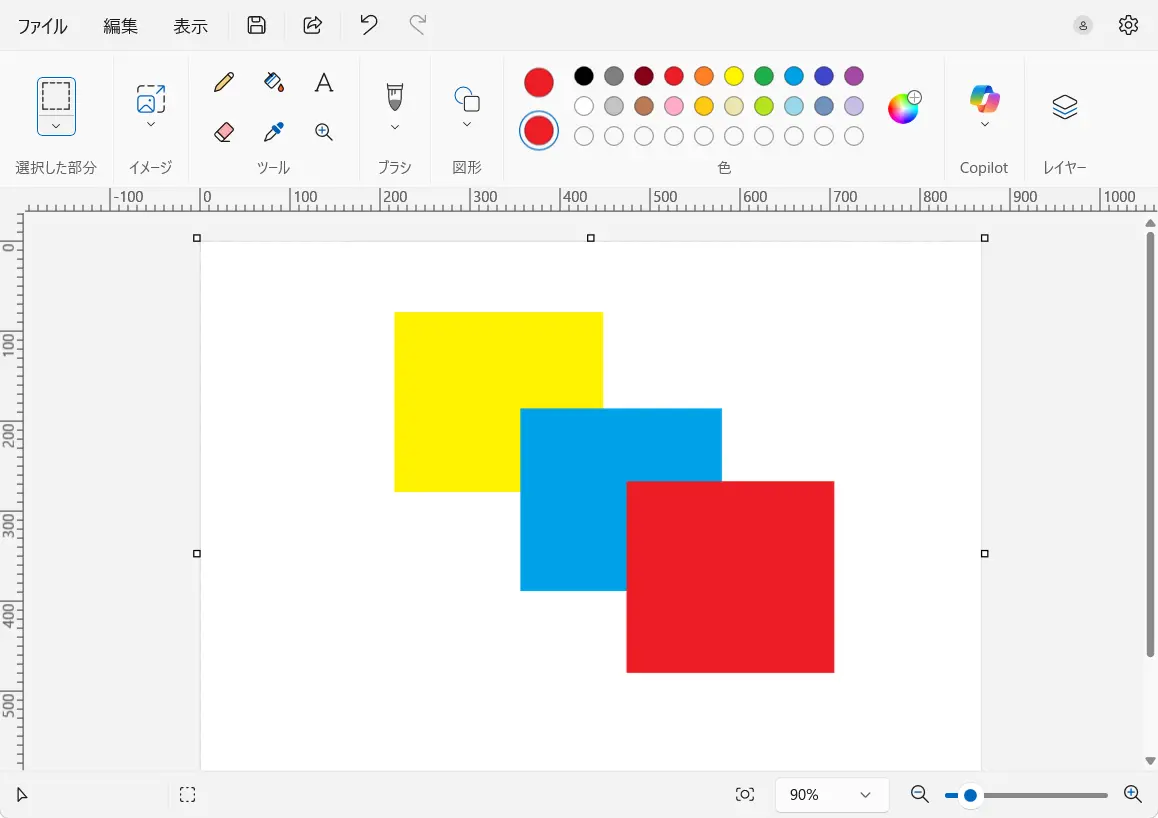
Task: Open the 90% zoom level dropdown
Action: [x=832, y=795]
